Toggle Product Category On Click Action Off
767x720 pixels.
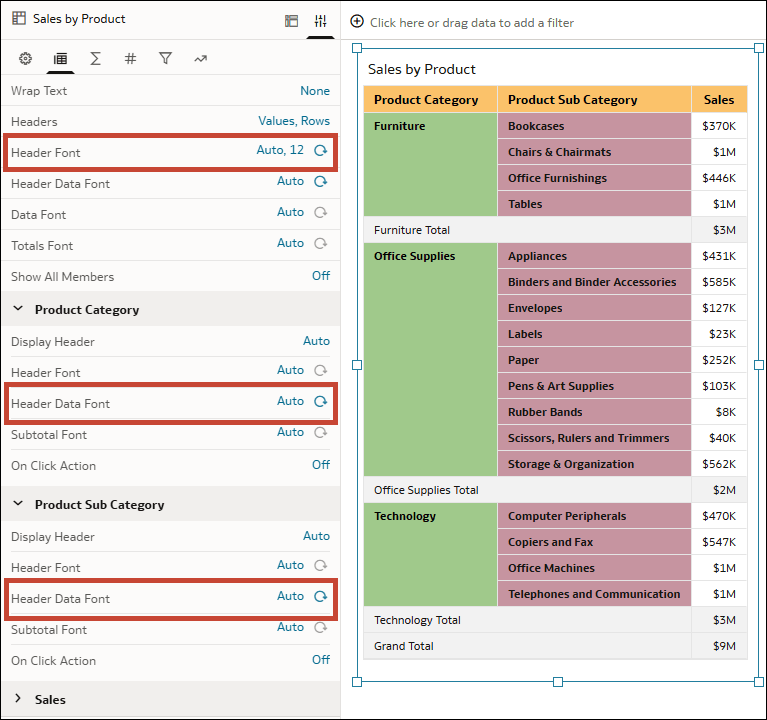(320, 465)
